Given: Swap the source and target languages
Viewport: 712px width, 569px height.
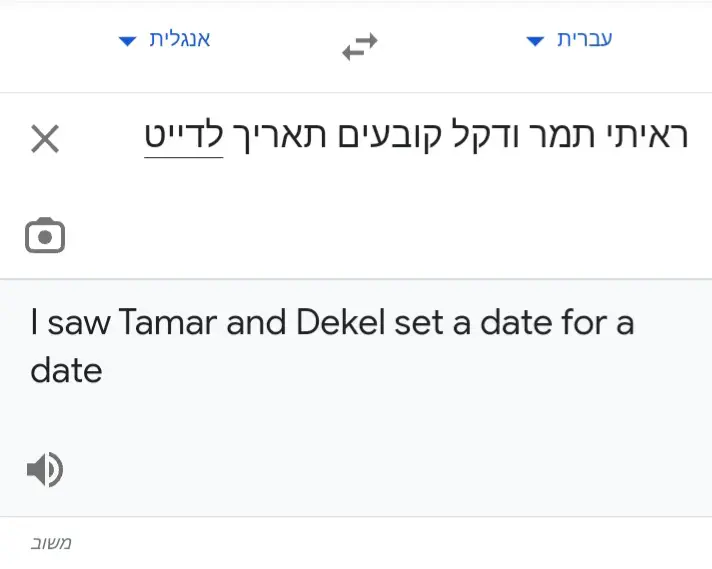Looking at the screenshot, I should click(x=360, y=46).
